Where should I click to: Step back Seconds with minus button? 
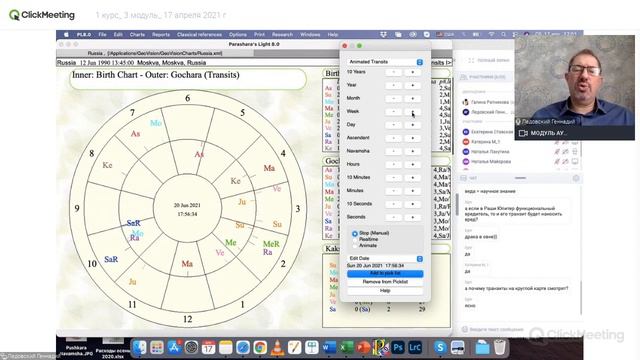click(x=393, y=217)
